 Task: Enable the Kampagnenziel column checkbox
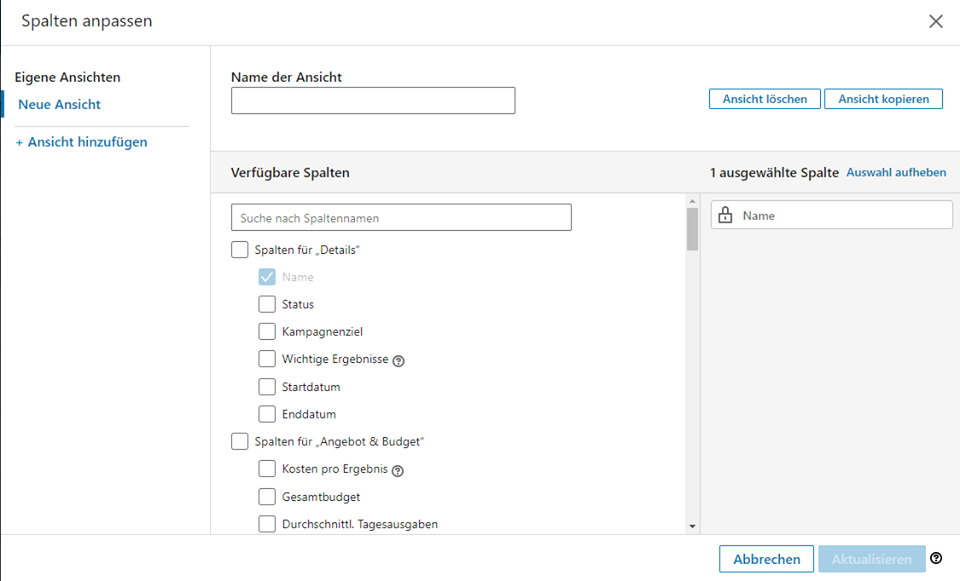coord(267,331)
